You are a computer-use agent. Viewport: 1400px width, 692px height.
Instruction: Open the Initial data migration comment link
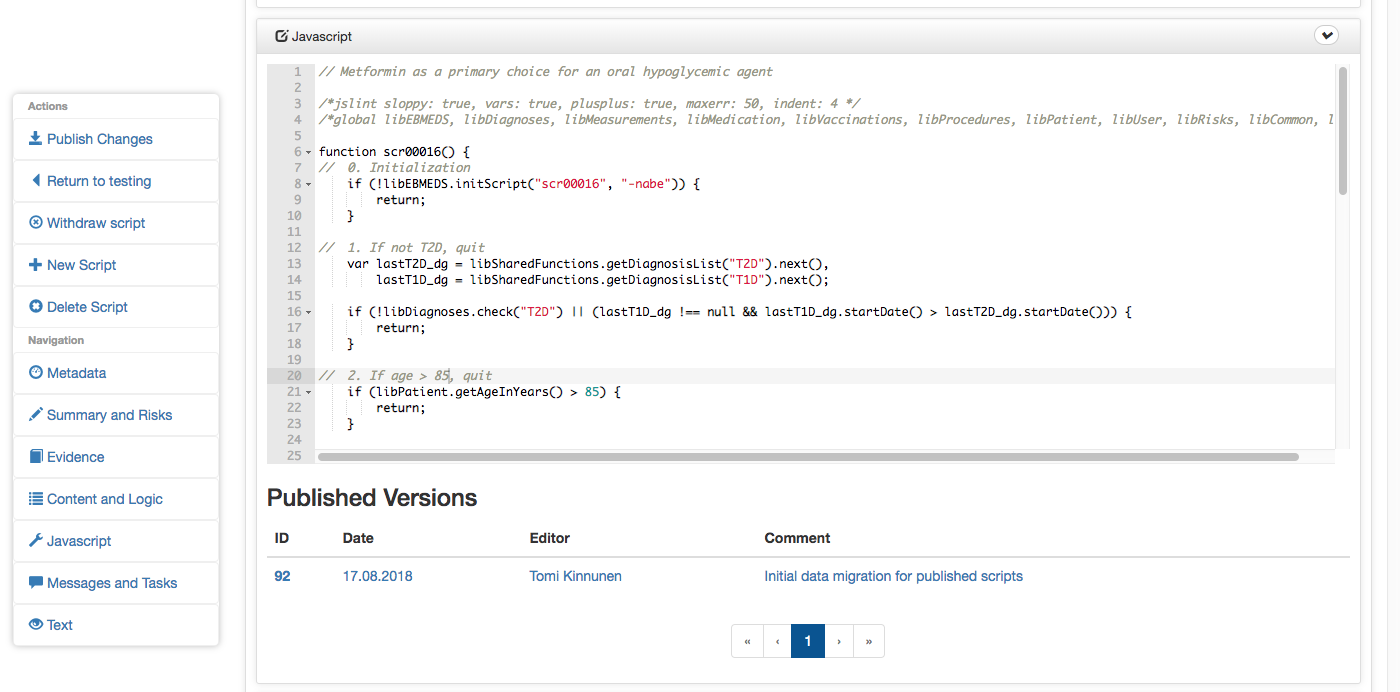893,576
